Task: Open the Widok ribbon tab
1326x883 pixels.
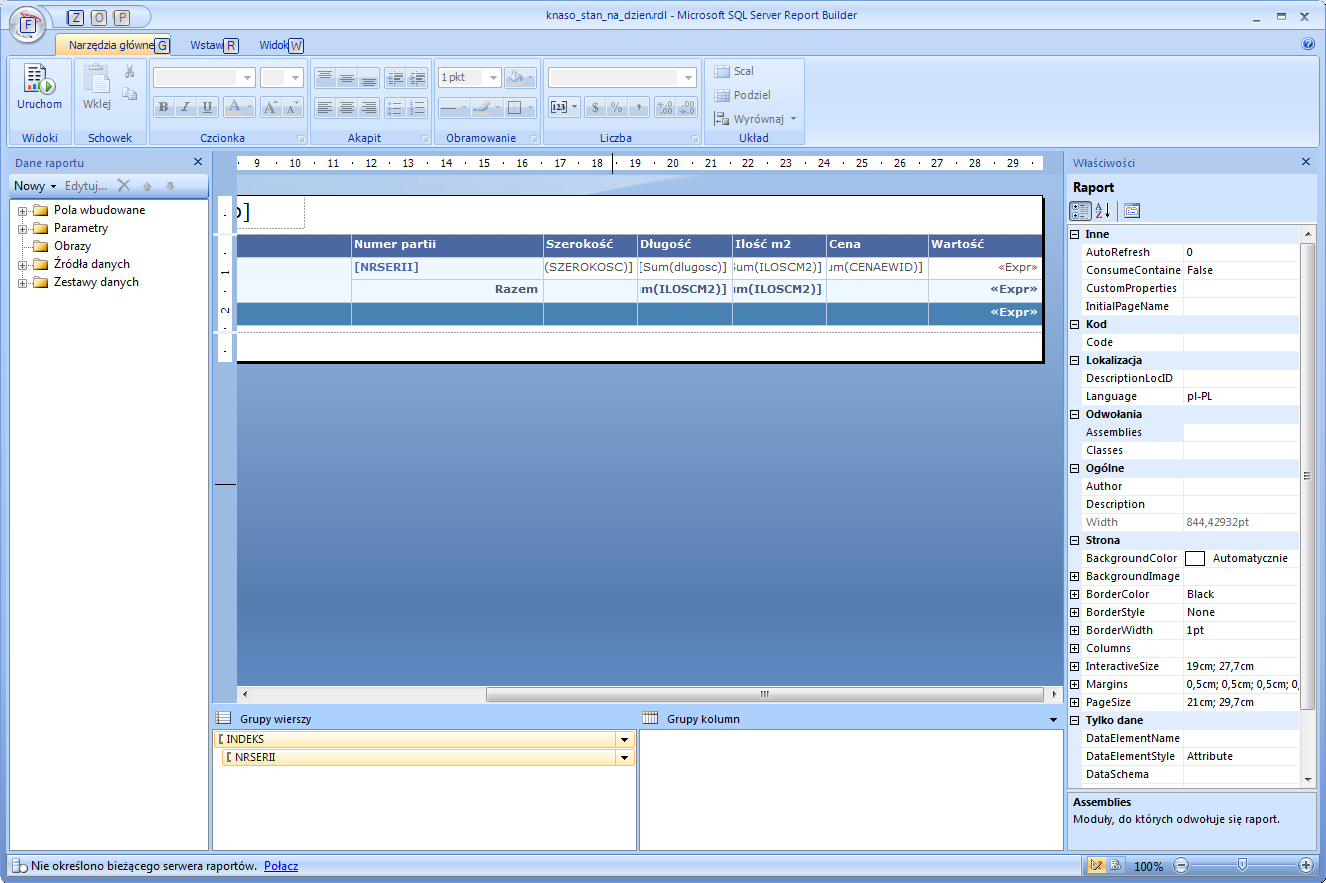Action: tap(274, 45)
